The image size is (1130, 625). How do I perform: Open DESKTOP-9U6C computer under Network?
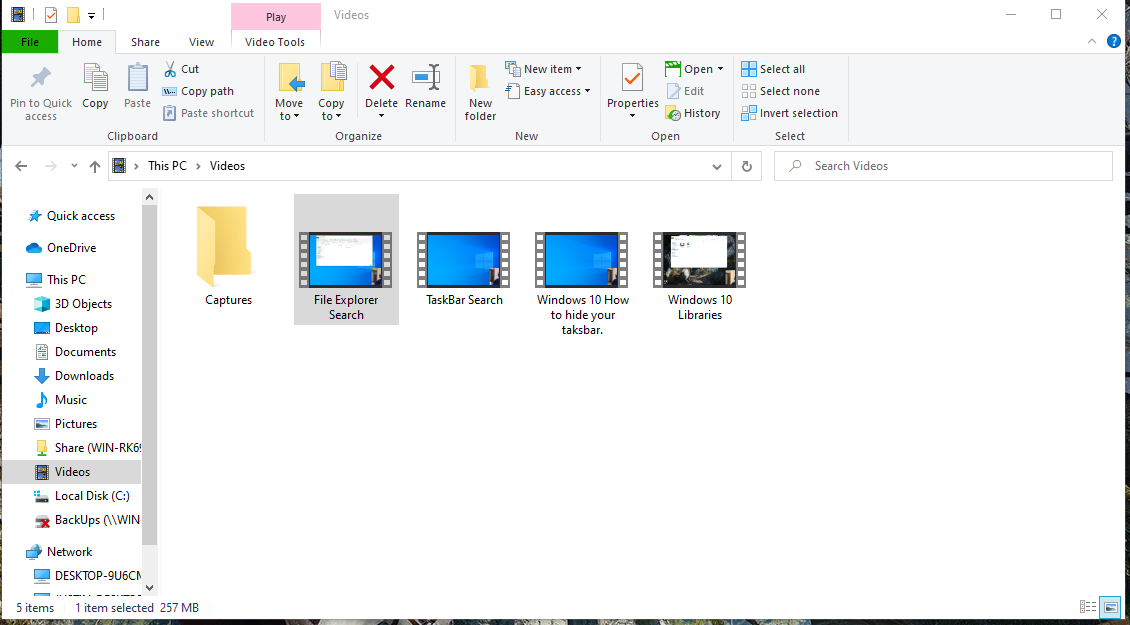(86, 575)
